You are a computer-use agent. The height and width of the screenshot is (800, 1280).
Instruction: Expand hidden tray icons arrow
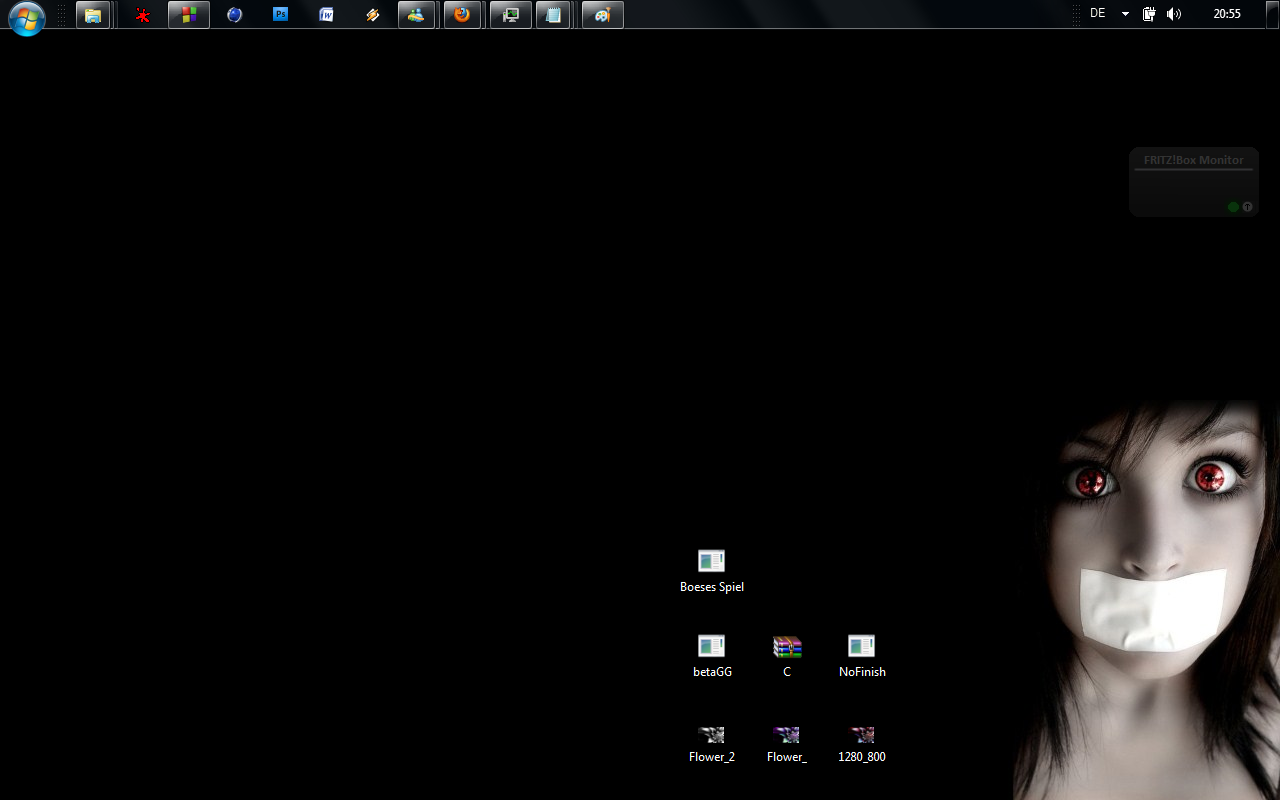click(x=1125, y=14)
